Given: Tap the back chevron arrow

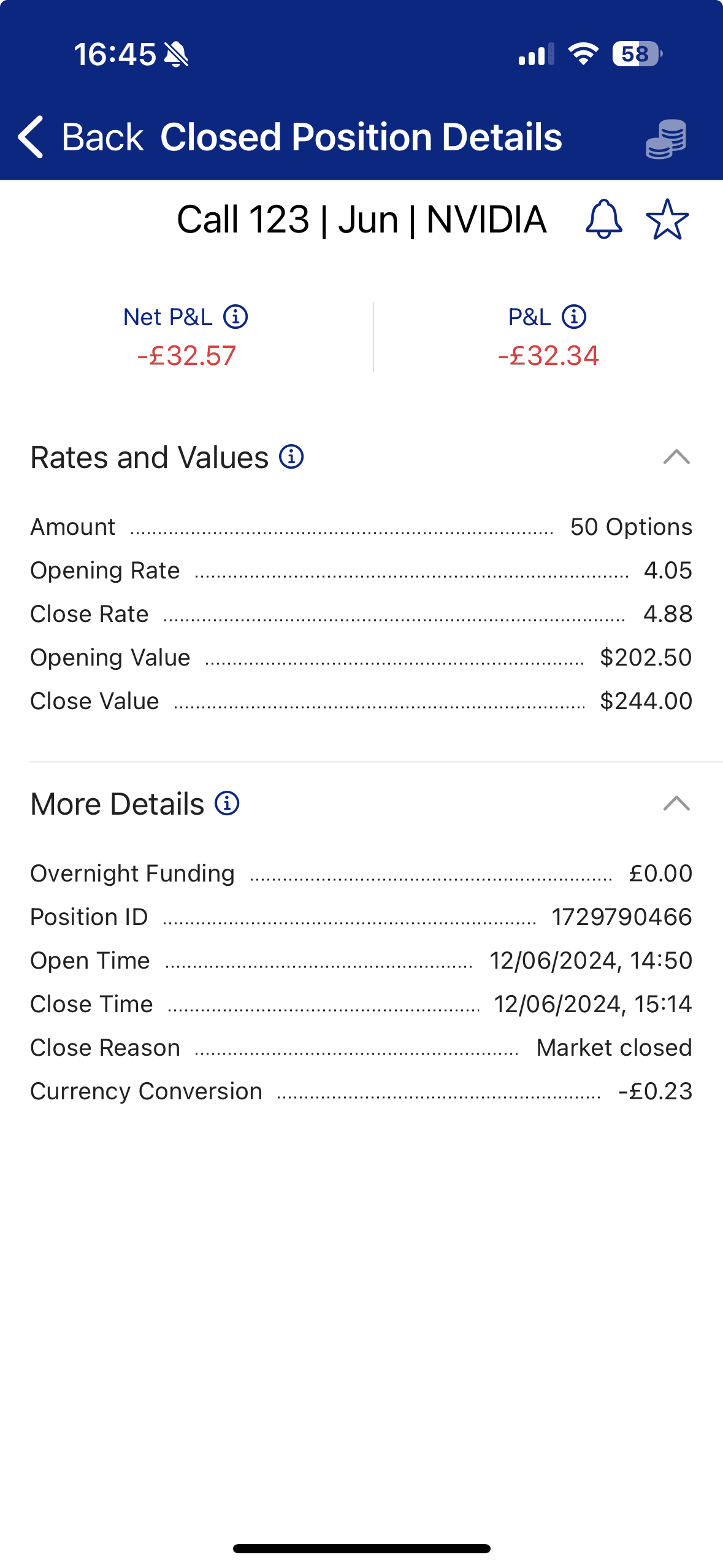Looking at the screenshot, I should pyautogui.click(x=31, y=137).
